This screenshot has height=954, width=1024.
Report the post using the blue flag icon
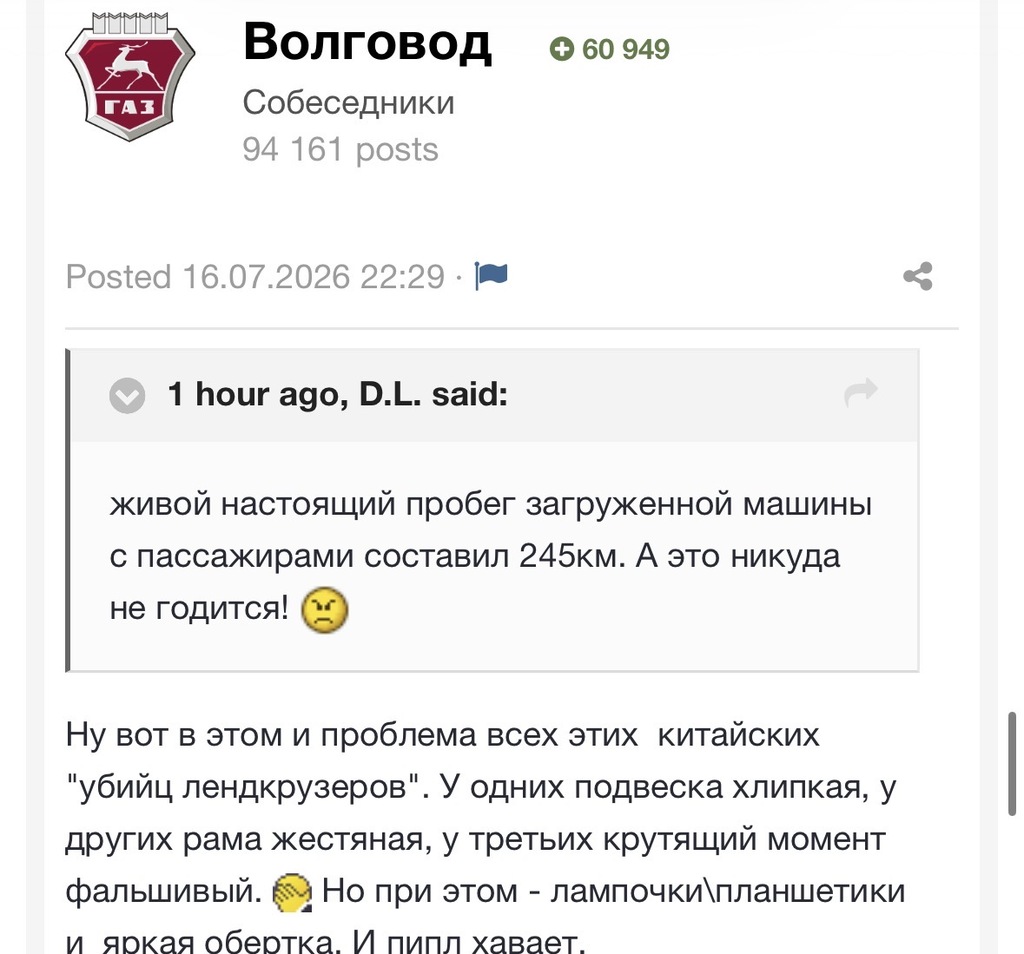[x=491, y=276]
